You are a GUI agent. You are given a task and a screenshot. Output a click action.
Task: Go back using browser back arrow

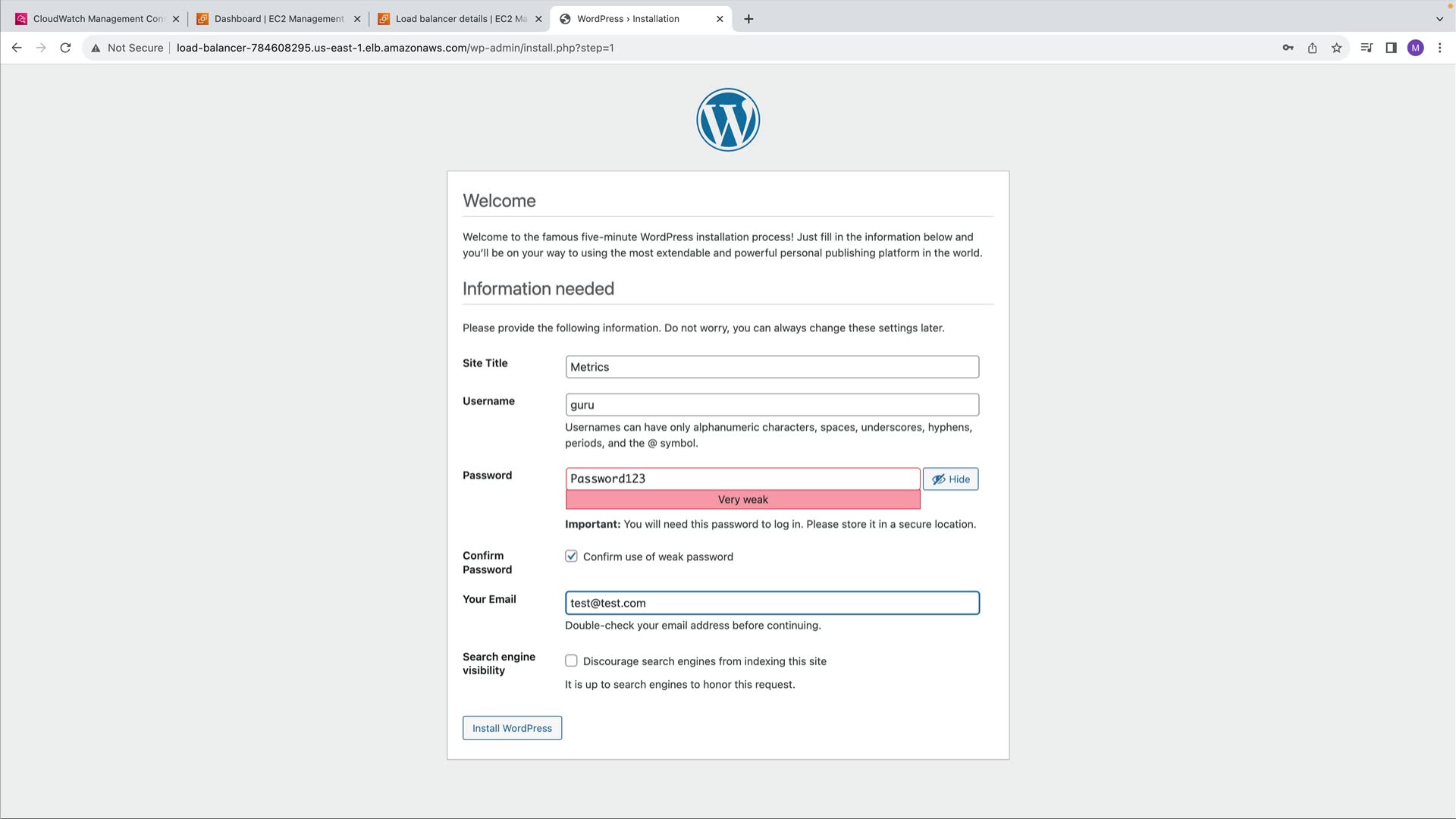17,48
